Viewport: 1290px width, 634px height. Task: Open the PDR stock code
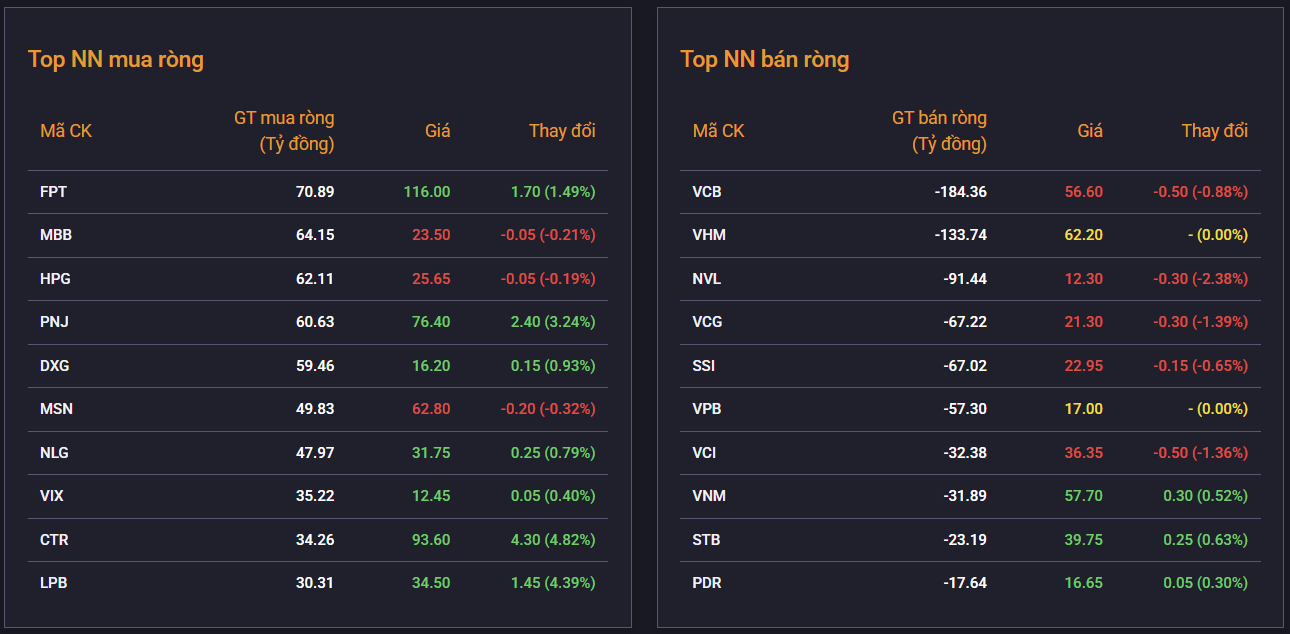pos(707,583)
